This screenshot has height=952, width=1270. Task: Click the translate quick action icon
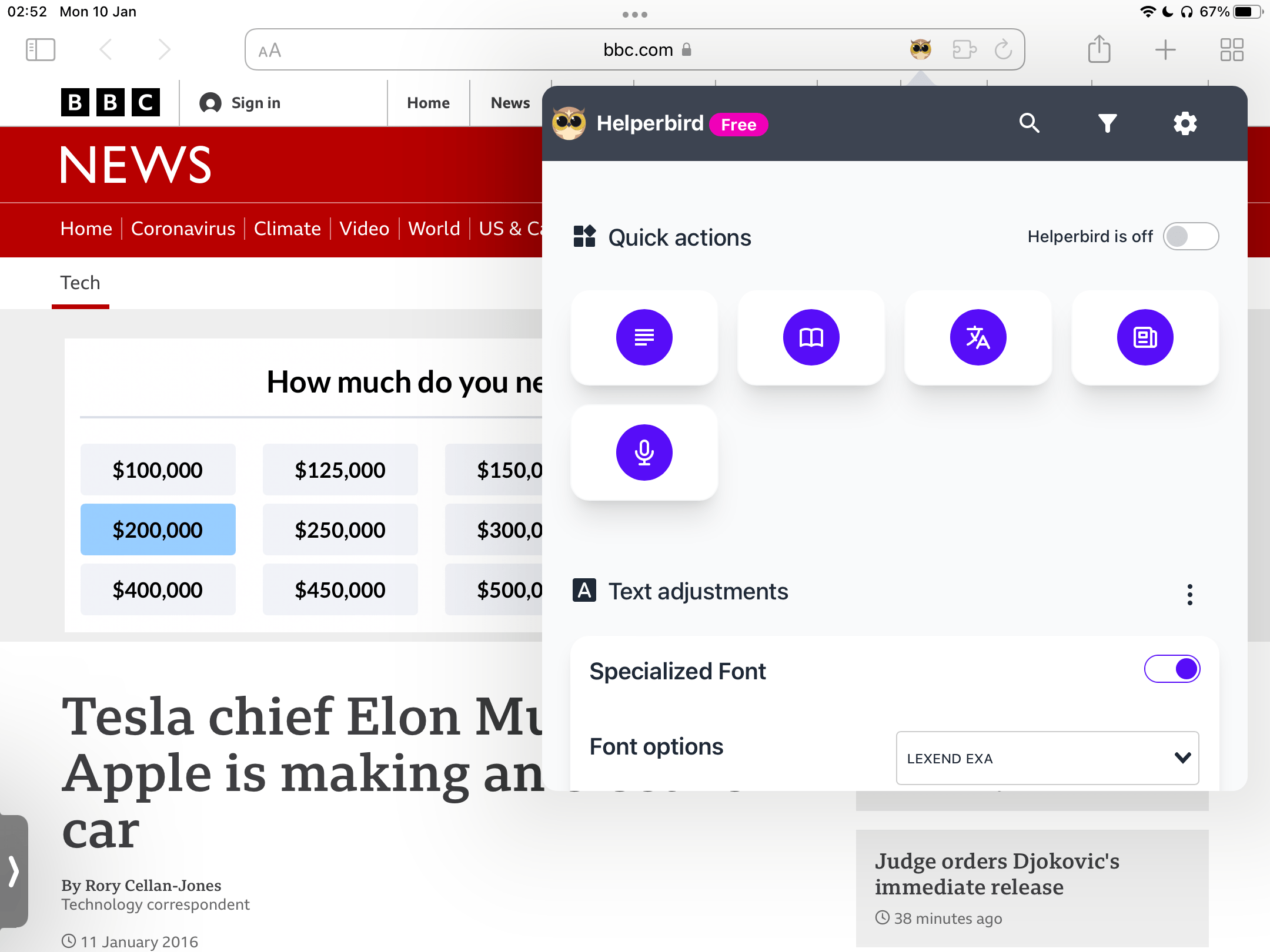pyautogui.click(x=978, y=337)
